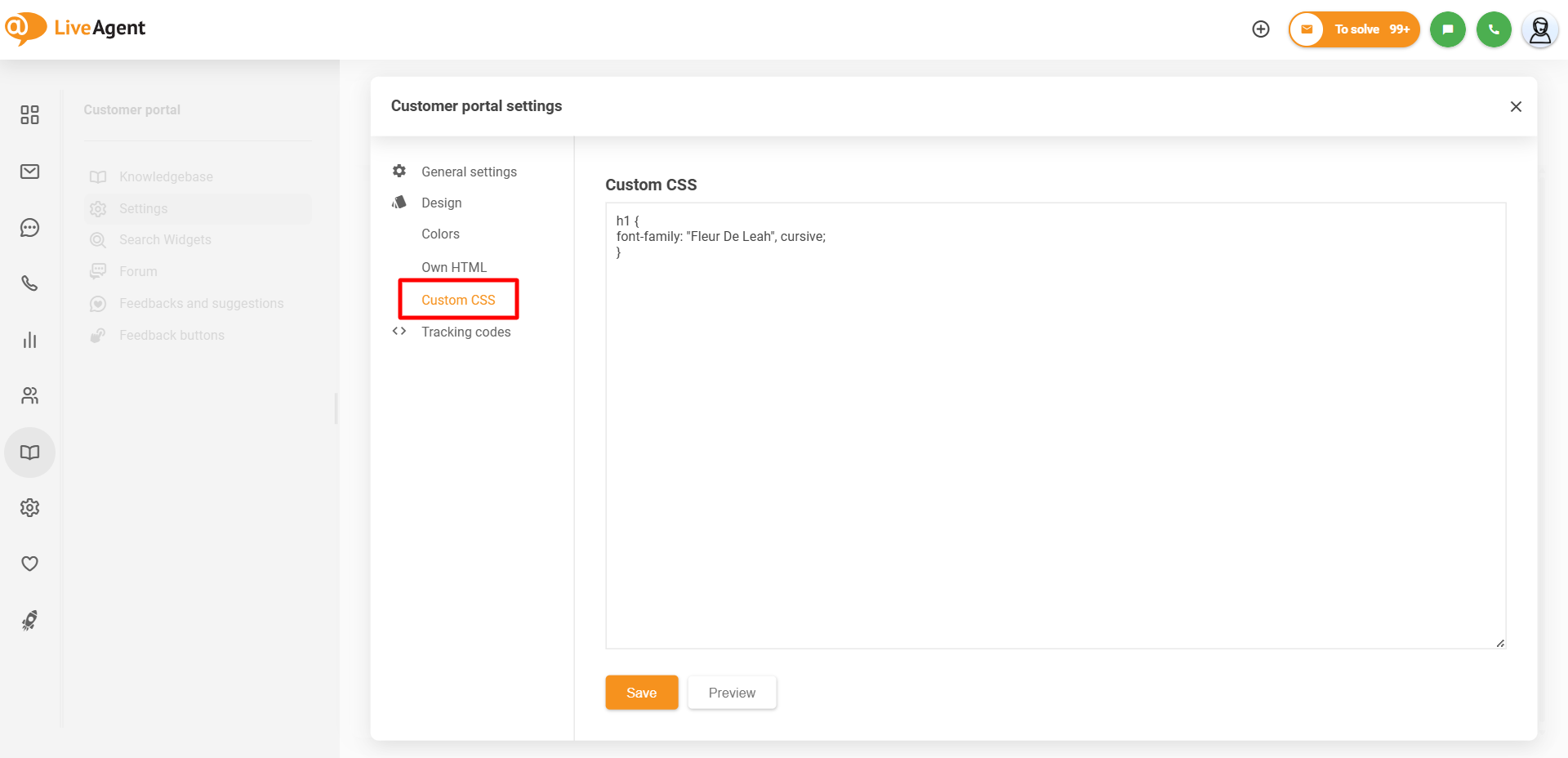Click the rocket icon in sidebar

29,621
